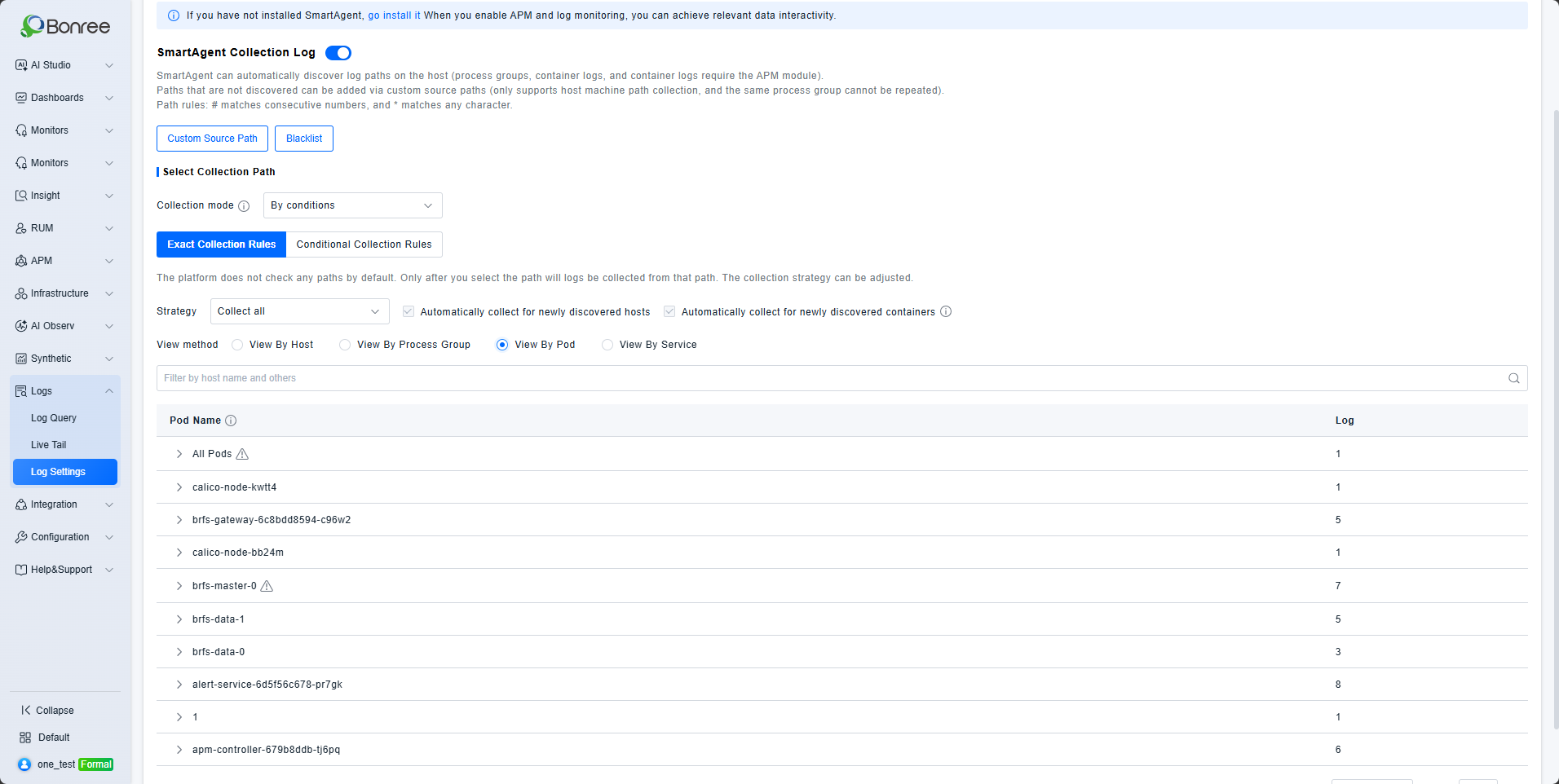The image size is (1559, 784).
Task: Expand the brfs-master-0 row
Action: click(179, 586)
